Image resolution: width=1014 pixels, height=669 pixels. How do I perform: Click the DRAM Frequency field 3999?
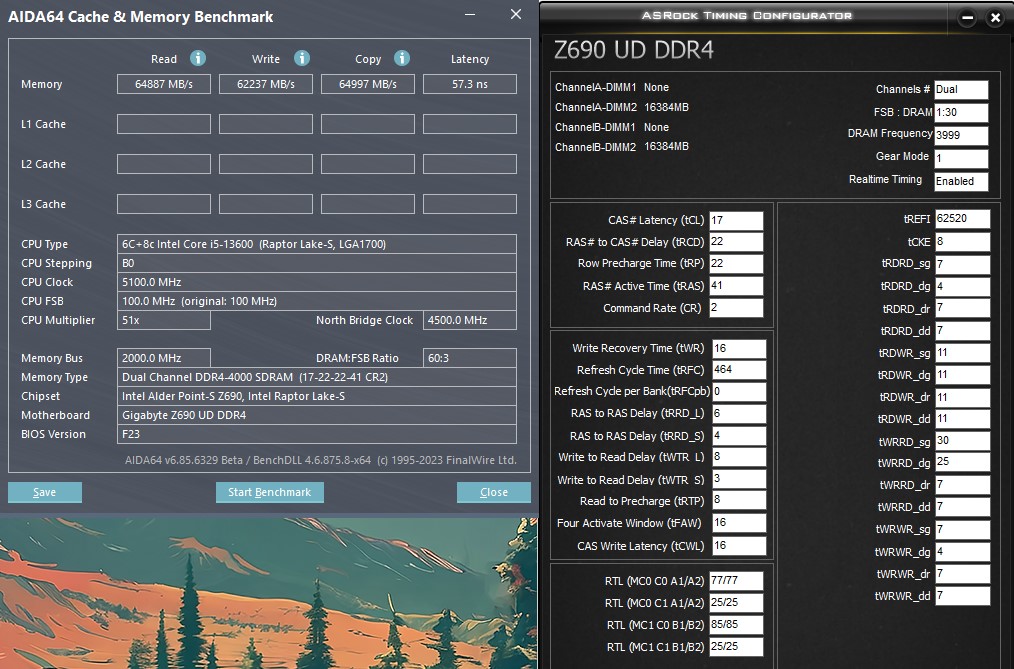coord(961,135)
